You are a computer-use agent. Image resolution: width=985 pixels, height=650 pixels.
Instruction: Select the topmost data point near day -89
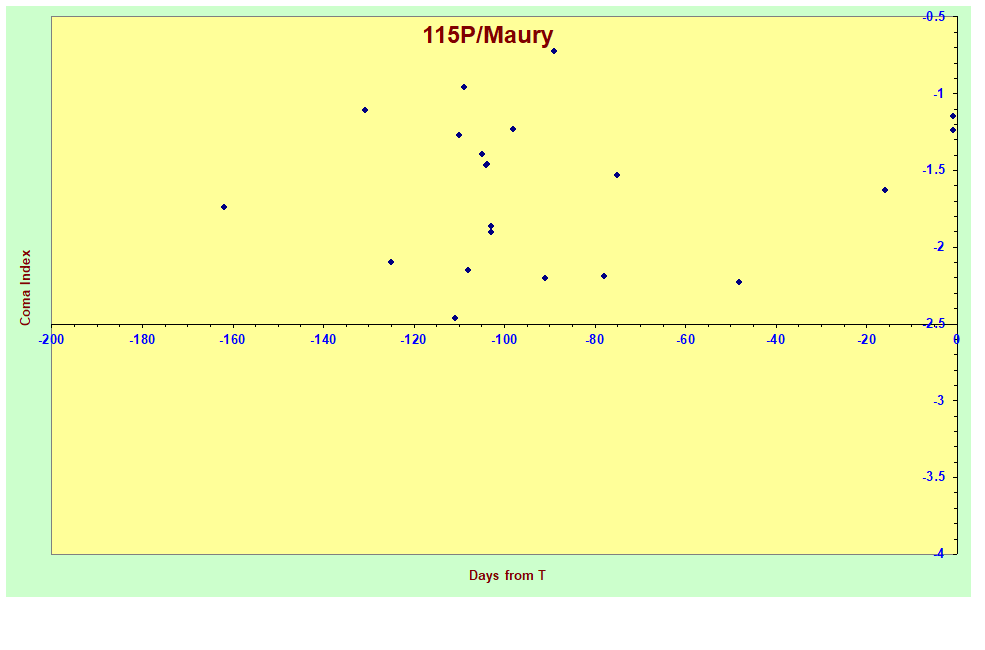553,51
